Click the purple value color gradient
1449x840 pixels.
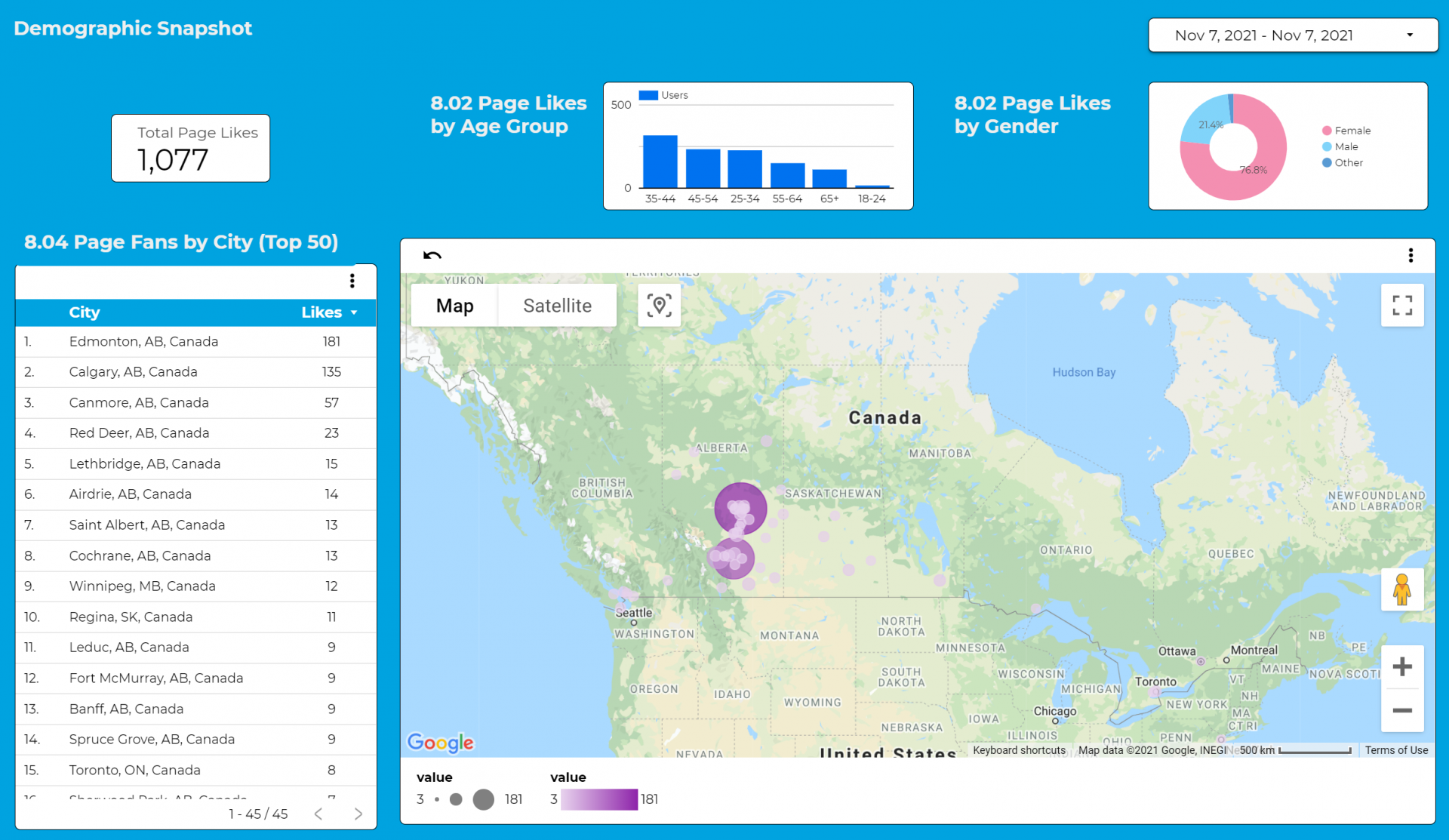click(x=599, y=799)
